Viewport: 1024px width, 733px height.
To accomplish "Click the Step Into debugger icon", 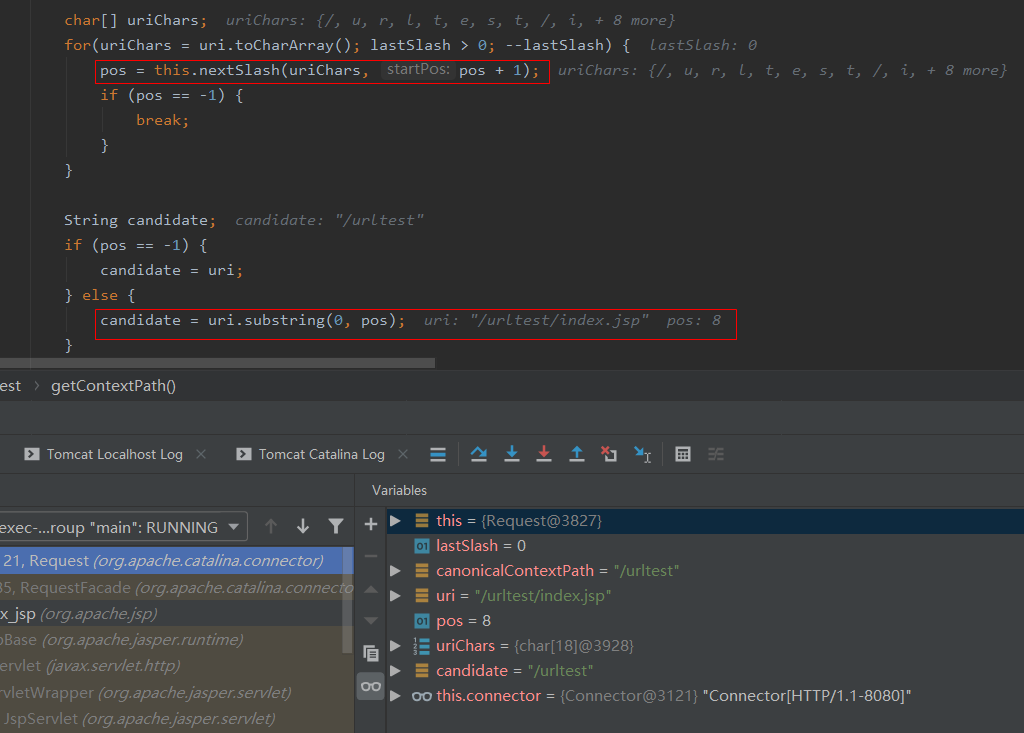I will 512,454.
